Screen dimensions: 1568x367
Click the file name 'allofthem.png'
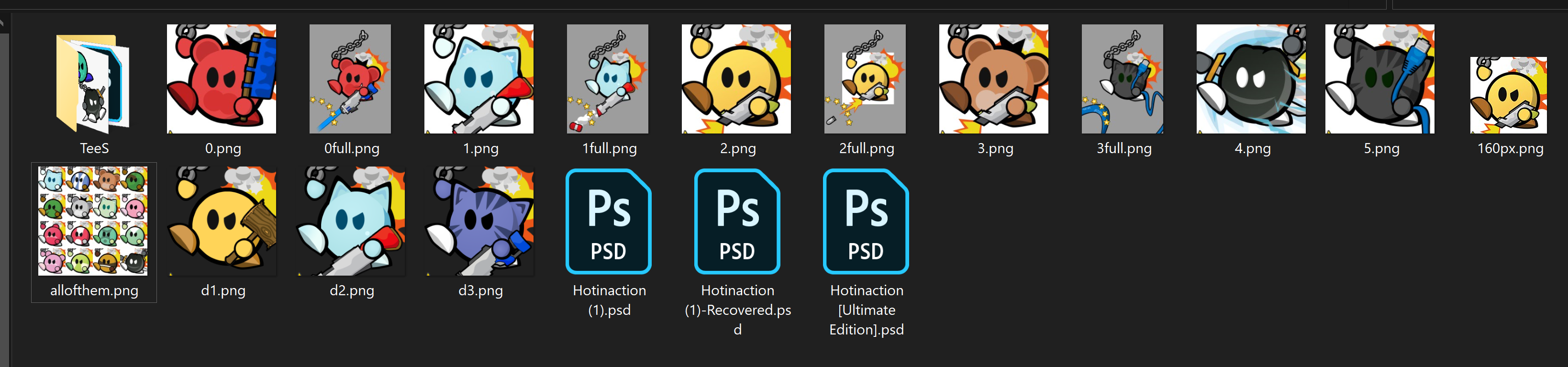(94, 291)
